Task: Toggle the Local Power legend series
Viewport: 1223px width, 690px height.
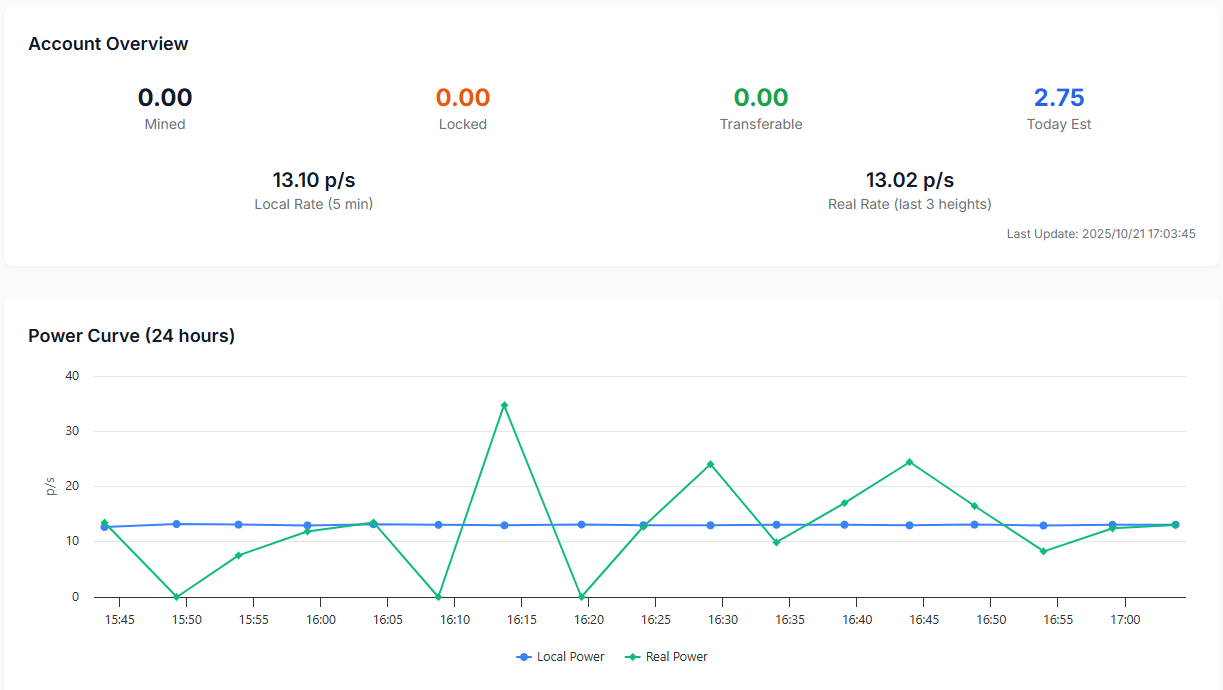Action: [x=570, y=657]
